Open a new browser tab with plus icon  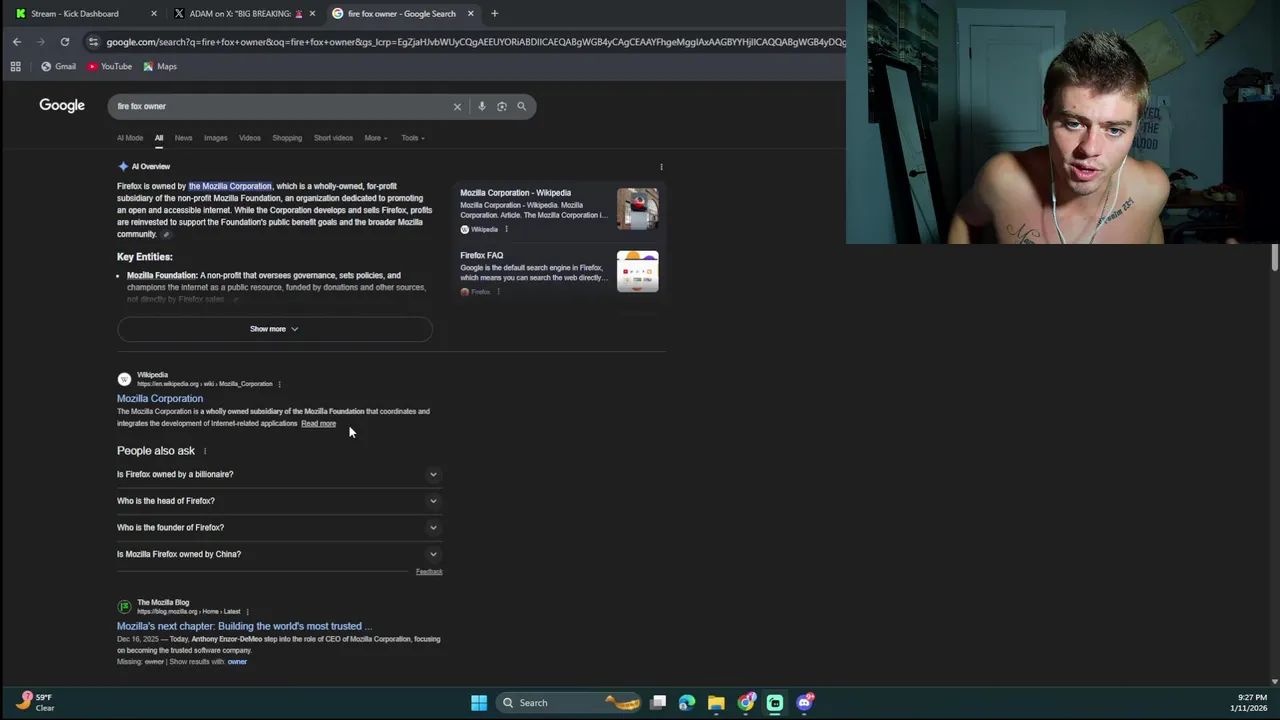[x=494, y=14]
